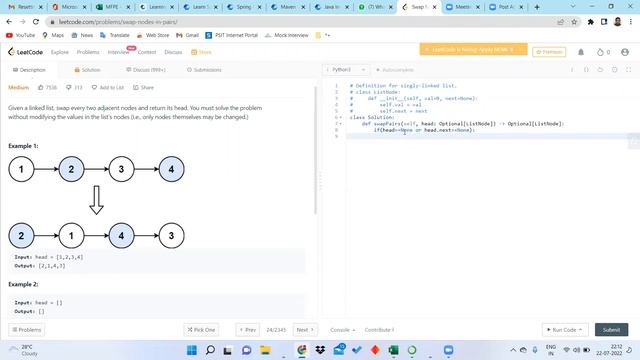Viewport: 640px width, 360px height.
Task: Toggle the Autocomplete indicator
Action: pyautogui.click(x=394, y=70)
